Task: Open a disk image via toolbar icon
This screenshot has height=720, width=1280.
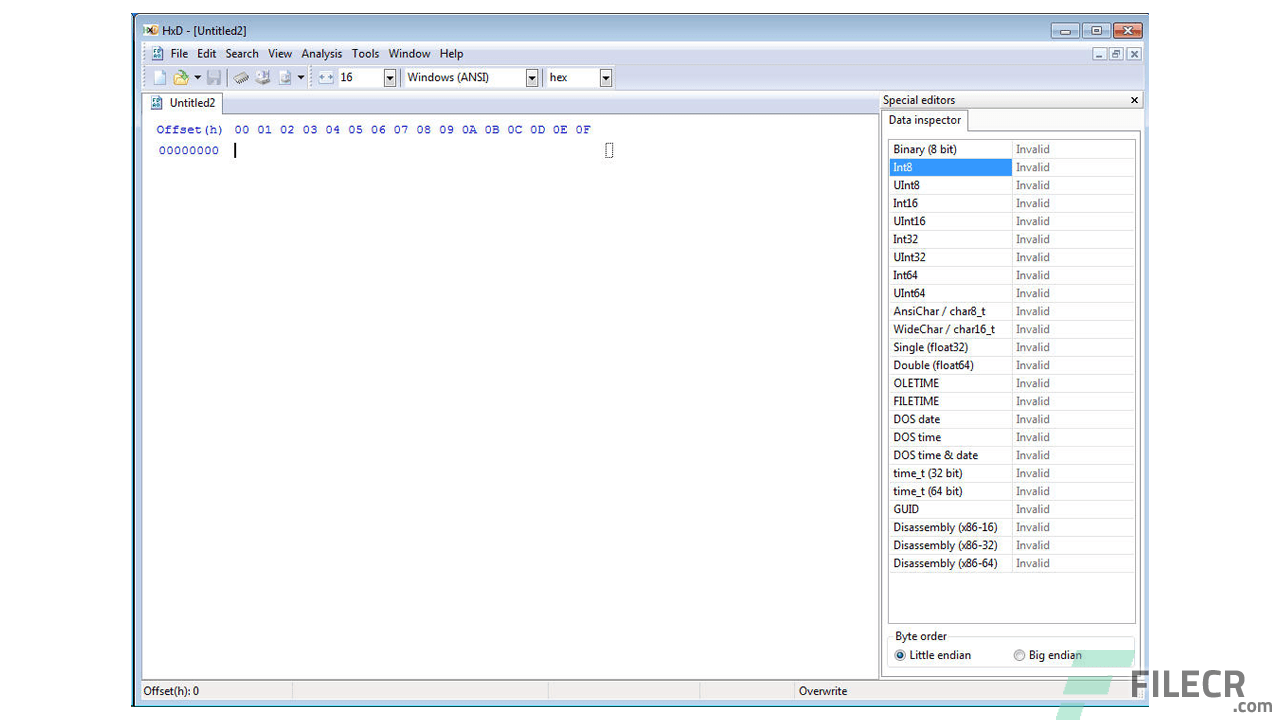Action: tap(286, 77)
